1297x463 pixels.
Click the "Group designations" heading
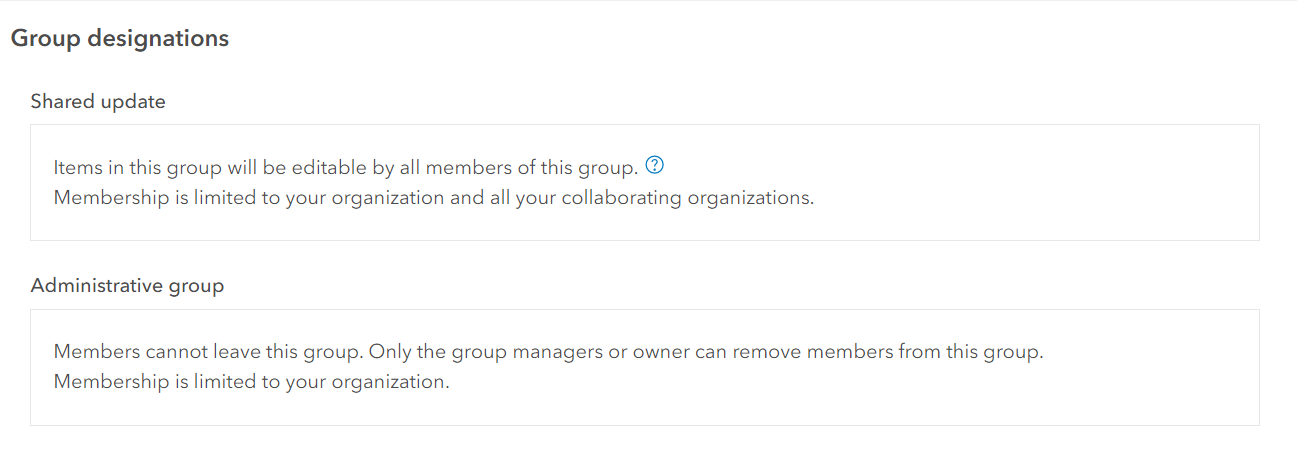119,39
